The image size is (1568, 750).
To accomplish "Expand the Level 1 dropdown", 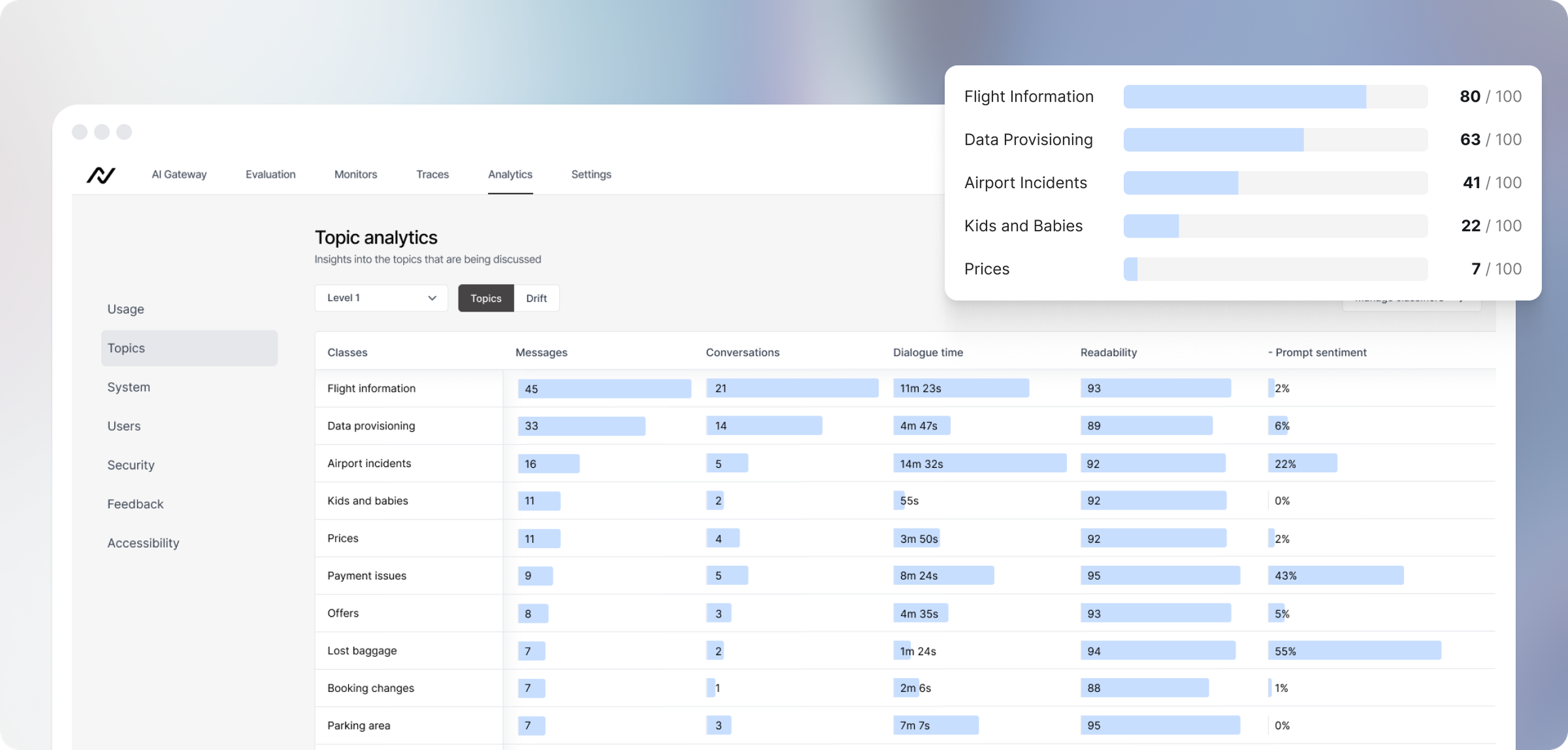I will coord(381,298).
